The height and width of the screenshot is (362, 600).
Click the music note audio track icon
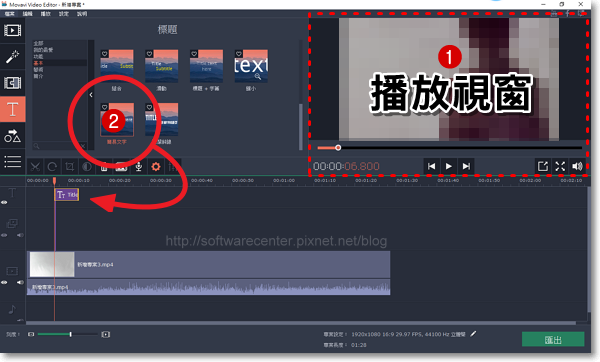tap(12, 309)
